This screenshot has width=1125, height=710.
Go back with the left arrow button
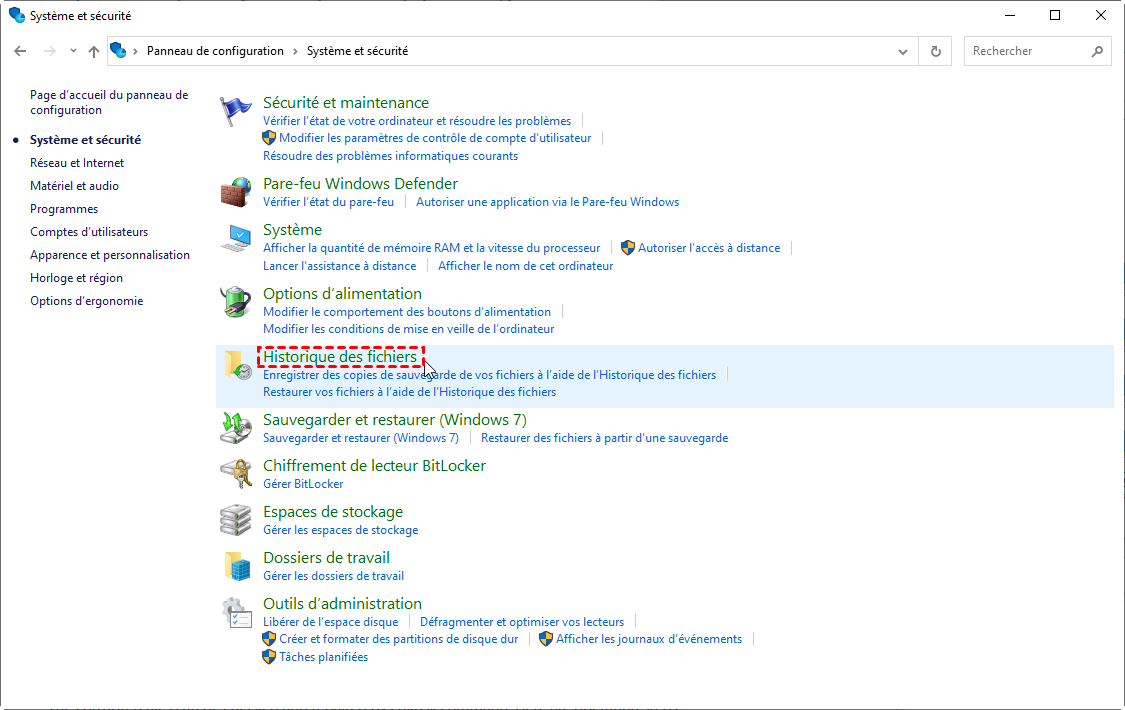pyautogui.click(x=20, y=51)
